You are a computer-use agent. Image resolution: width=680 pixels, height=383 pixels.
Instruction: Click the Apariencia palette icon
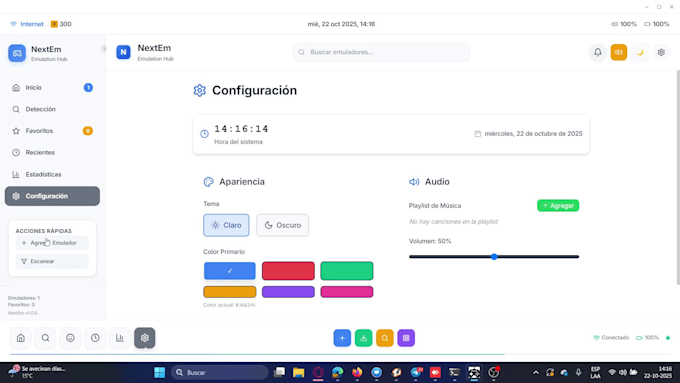[x=209, y=182]
